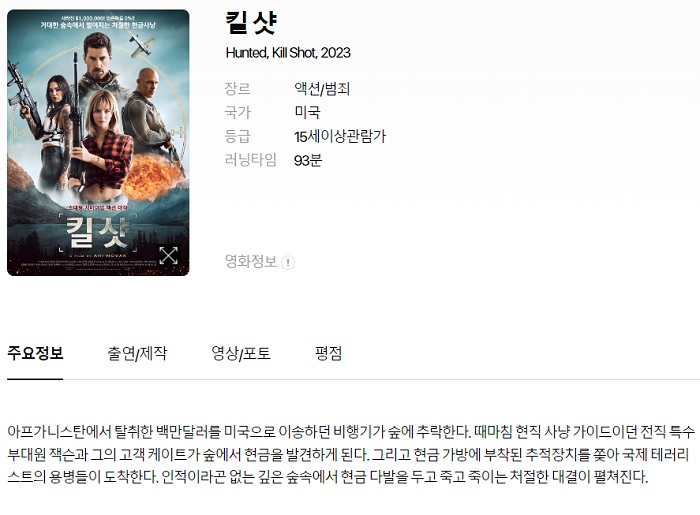
Task: Click the 영화정보 label
Action: [251, 262]
